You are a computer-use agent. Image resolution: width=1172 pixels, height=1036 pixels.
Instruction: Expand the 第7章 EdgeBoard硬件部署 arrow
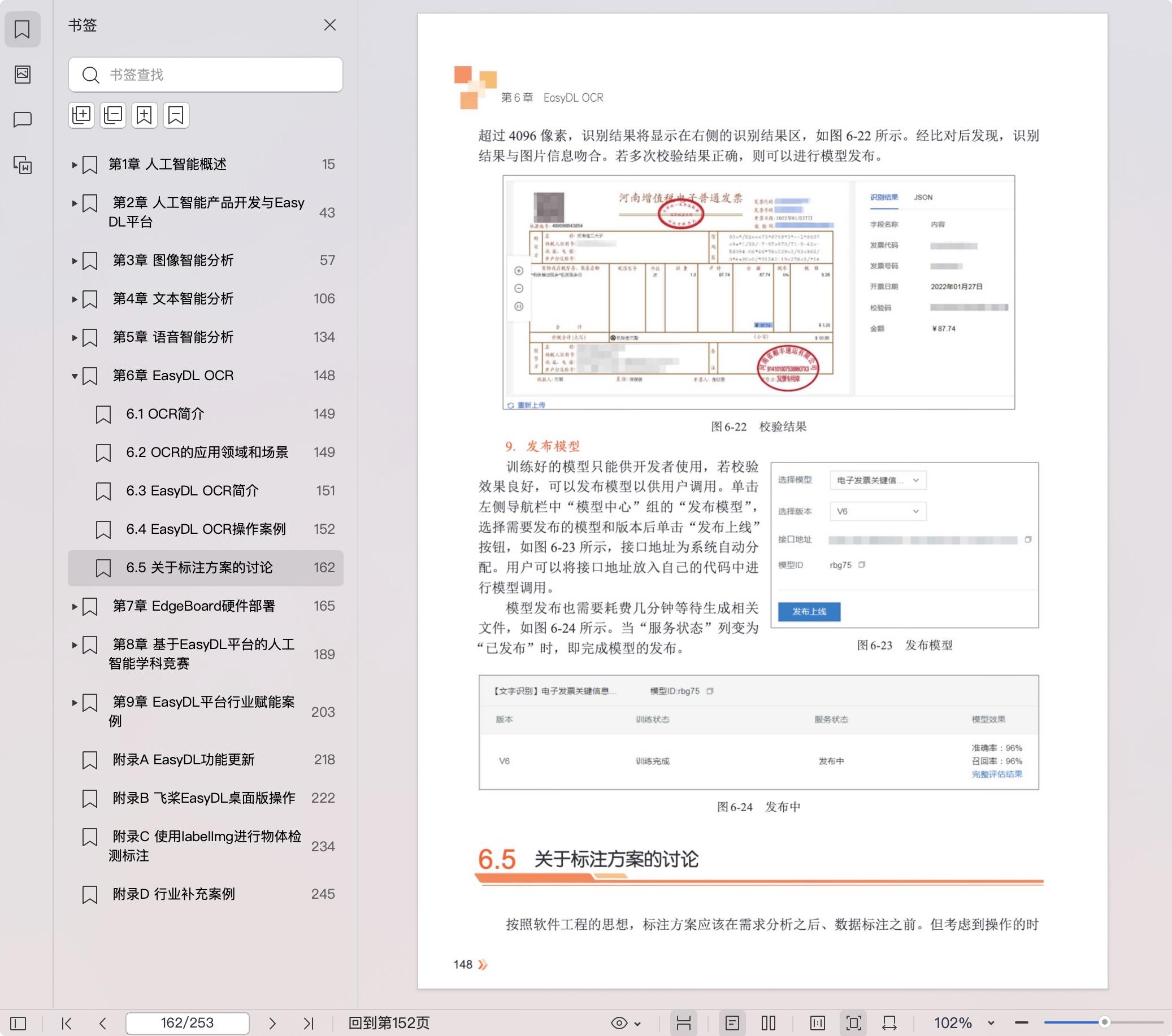pyautogui.click(x=75, y=607)
